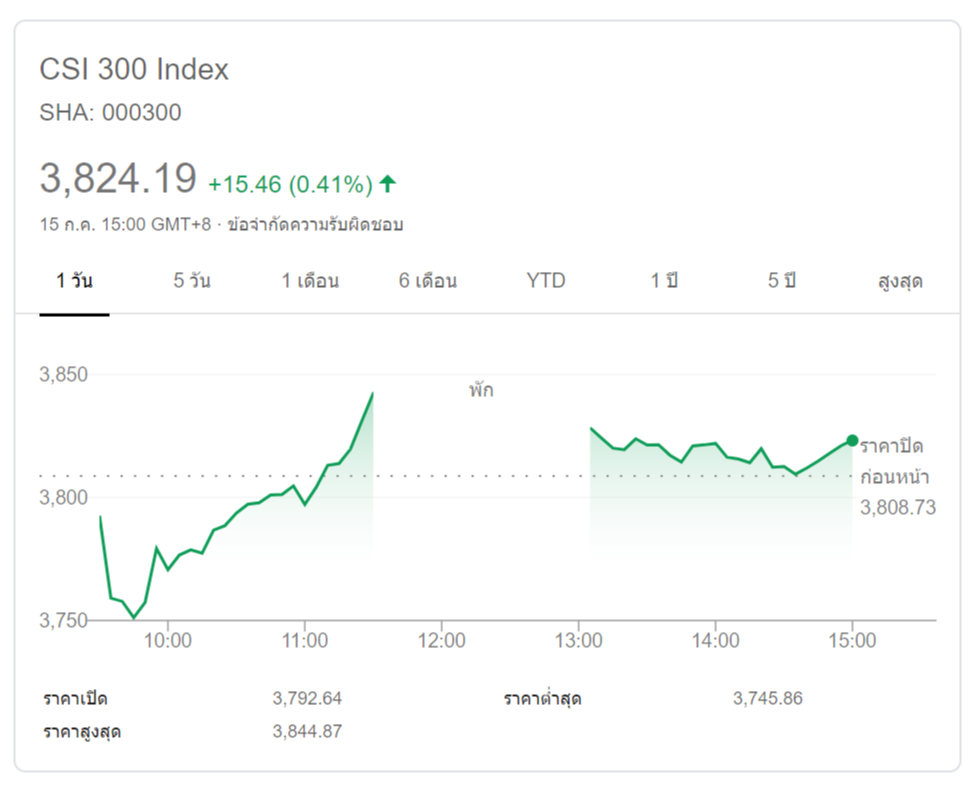
Task: Switch to the YTD tab
Action: click(x=546, y=281)
